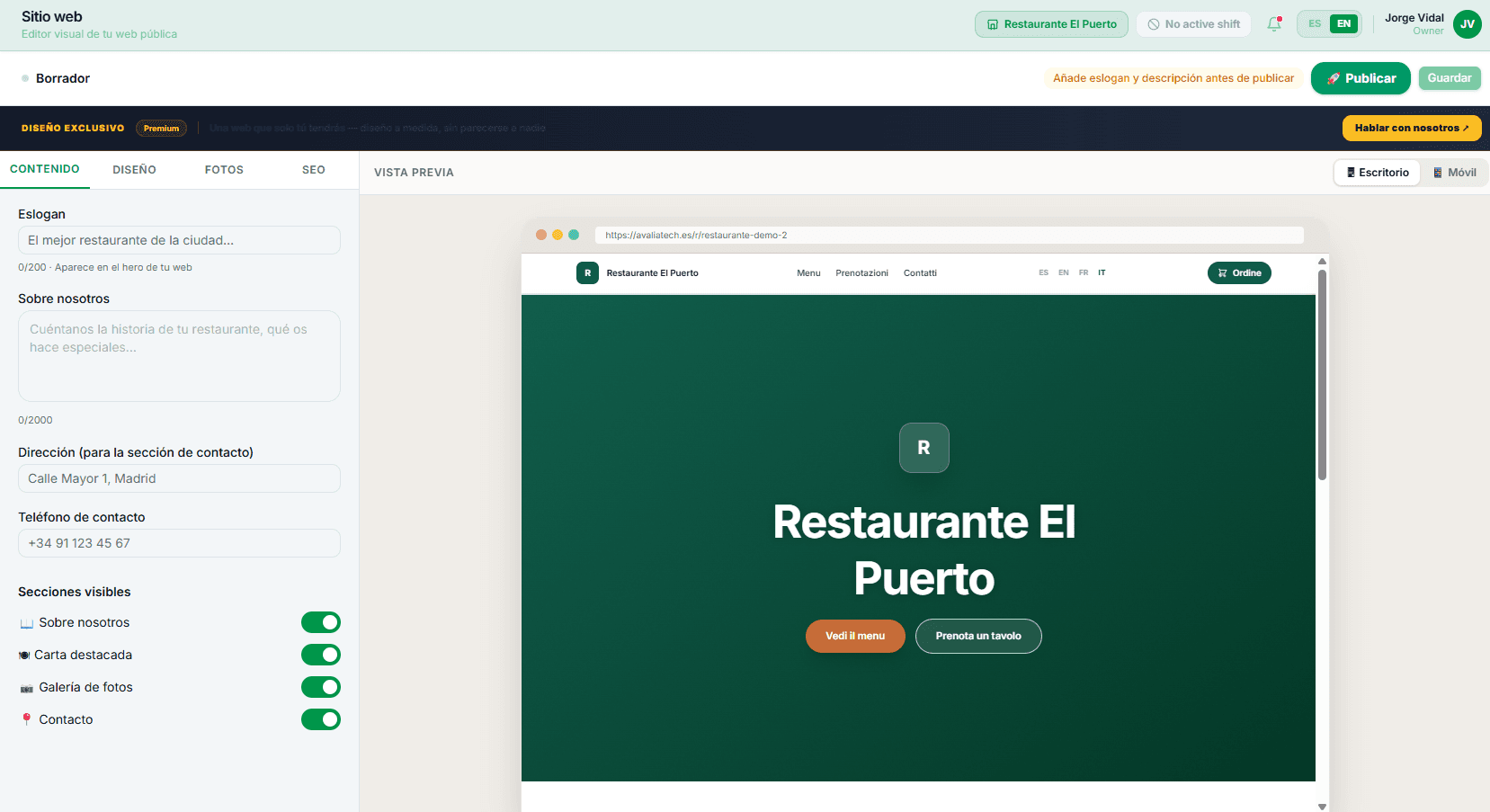Select FR language in preview site
Image resolution: width=1490 pixels, height=812 pixels.
1084,272
